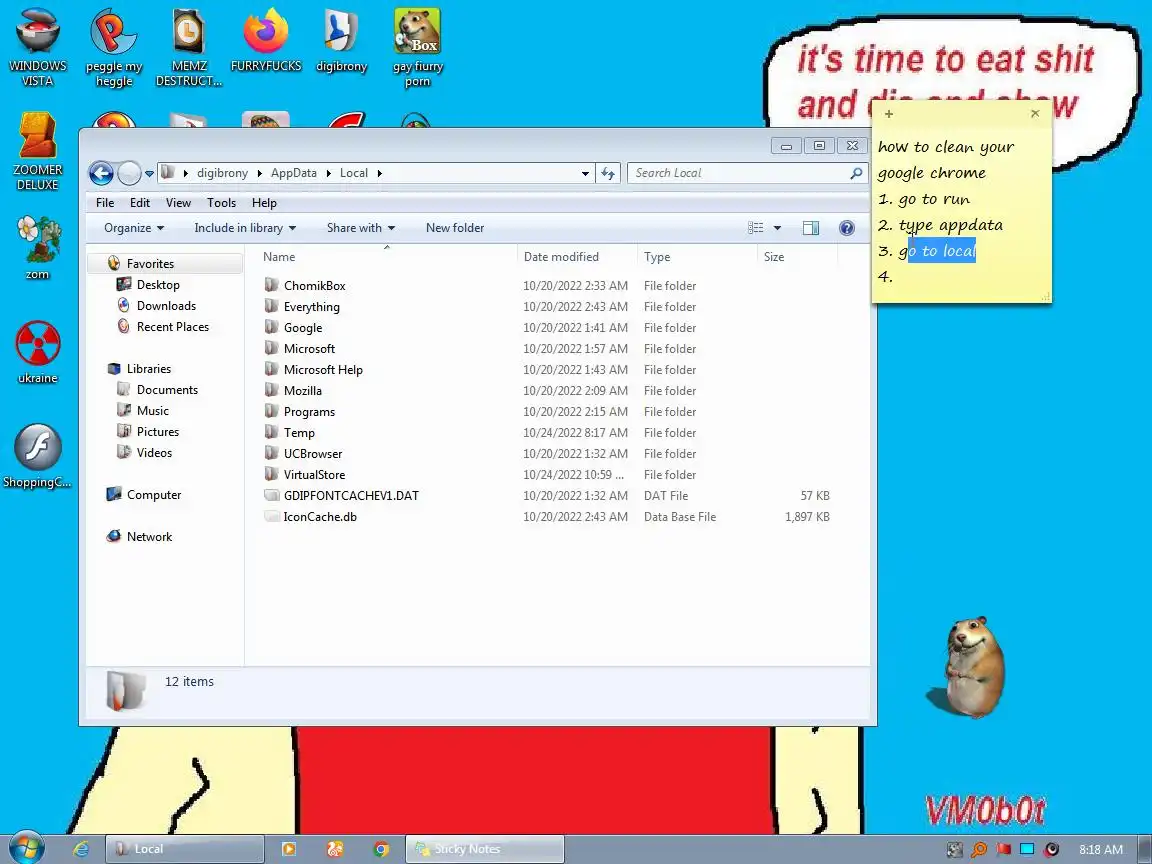Select Downloads in navigation pane
This screenshot has width=1152, height=864.
tap(166, 306)
